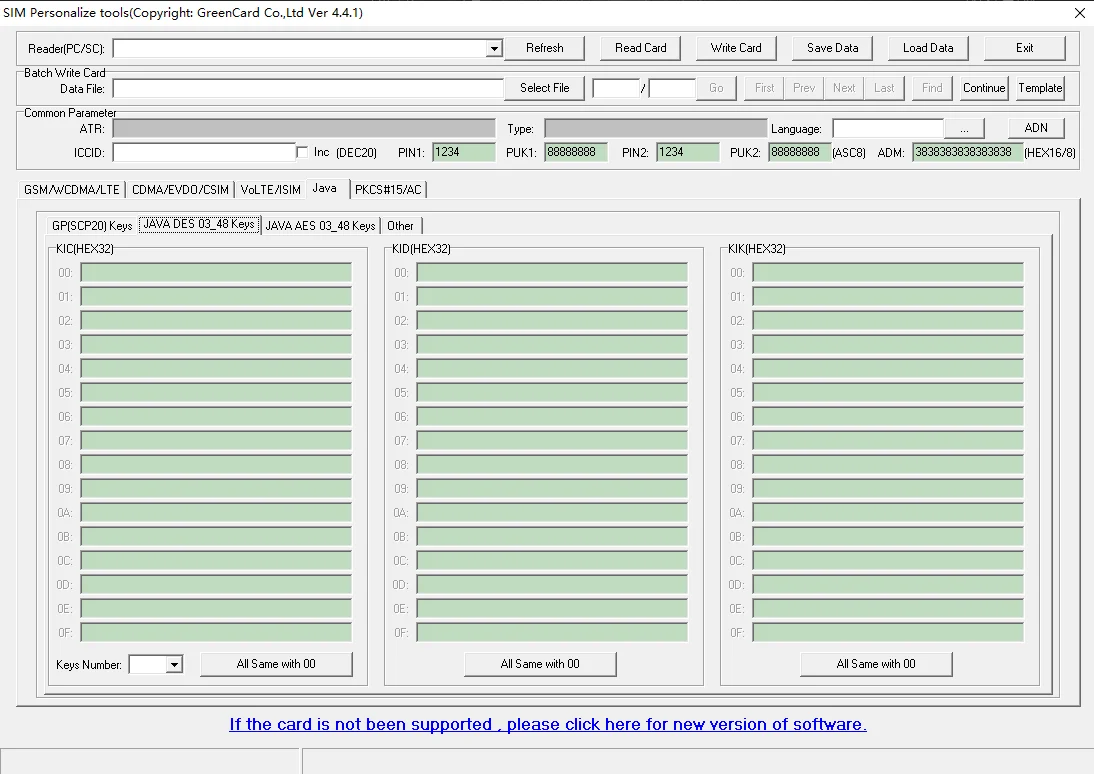This screenshot has height=774, width=1094.
Task: Click the Template button
Action: (x=1040, y=88)
